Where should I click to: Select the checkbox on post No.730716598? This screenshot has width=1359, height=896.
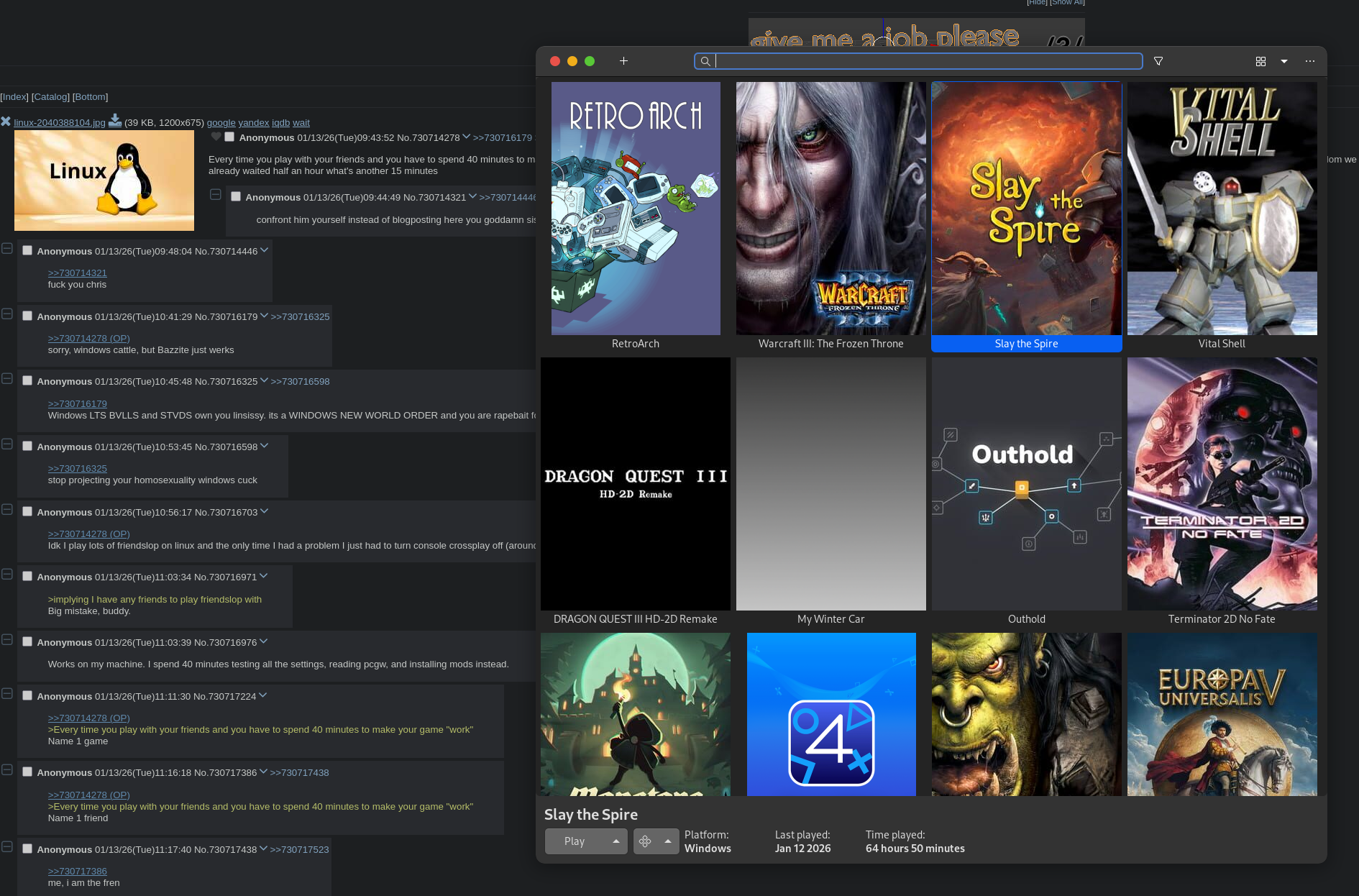[27, 446]
